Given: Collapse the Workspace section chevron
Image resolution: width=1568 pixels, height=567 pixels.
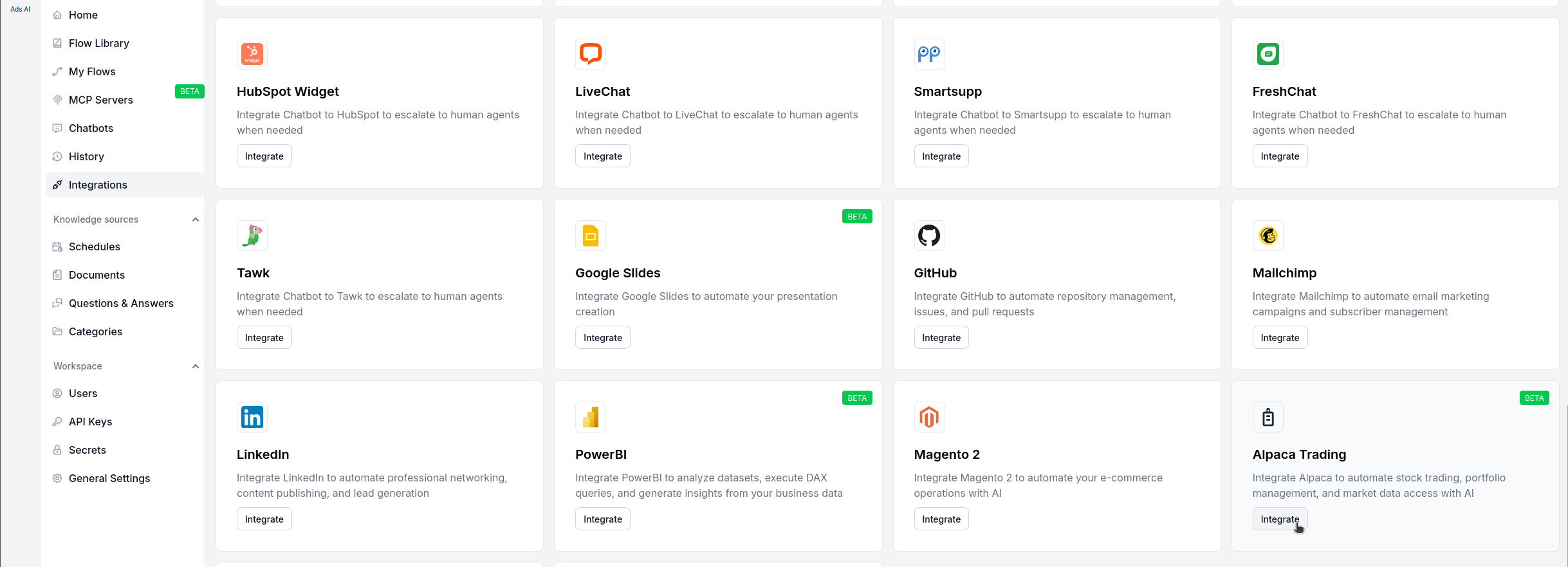Looking at the screenshot, I should (x=196, y=366).
